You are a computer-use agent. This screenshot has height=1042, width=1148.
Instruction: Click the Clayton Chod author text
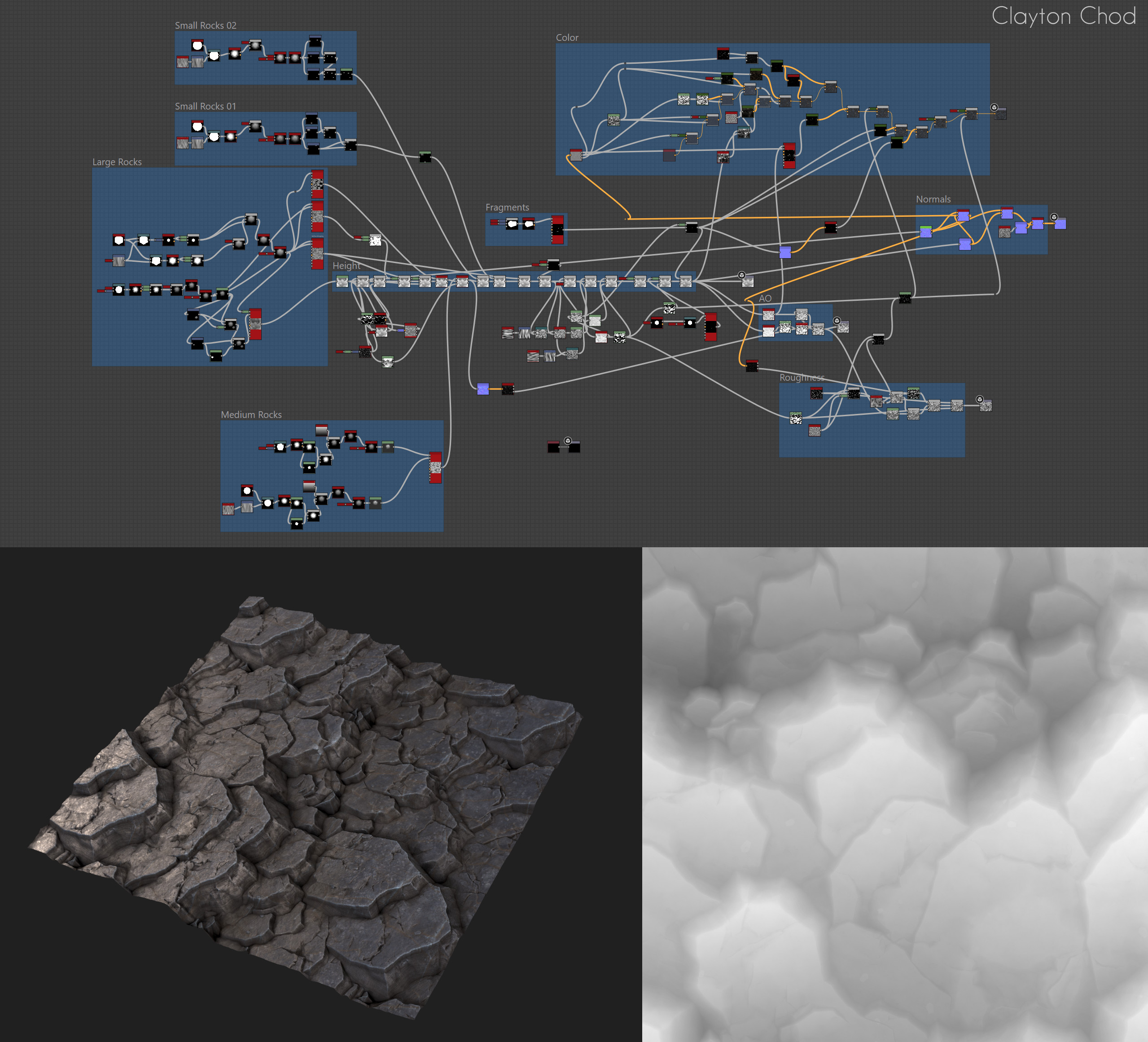(x=1063, y=16)
